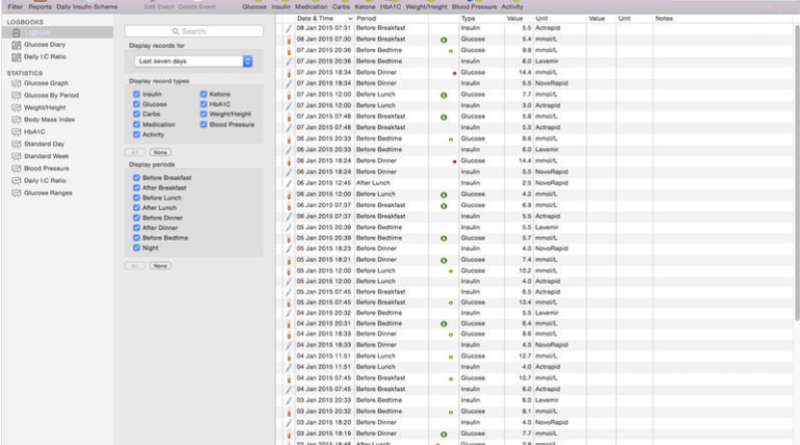Viewport: 800px width, 445px height.
Task: Add a Medication entry from the toolbar
Action: tap(311, 6)
